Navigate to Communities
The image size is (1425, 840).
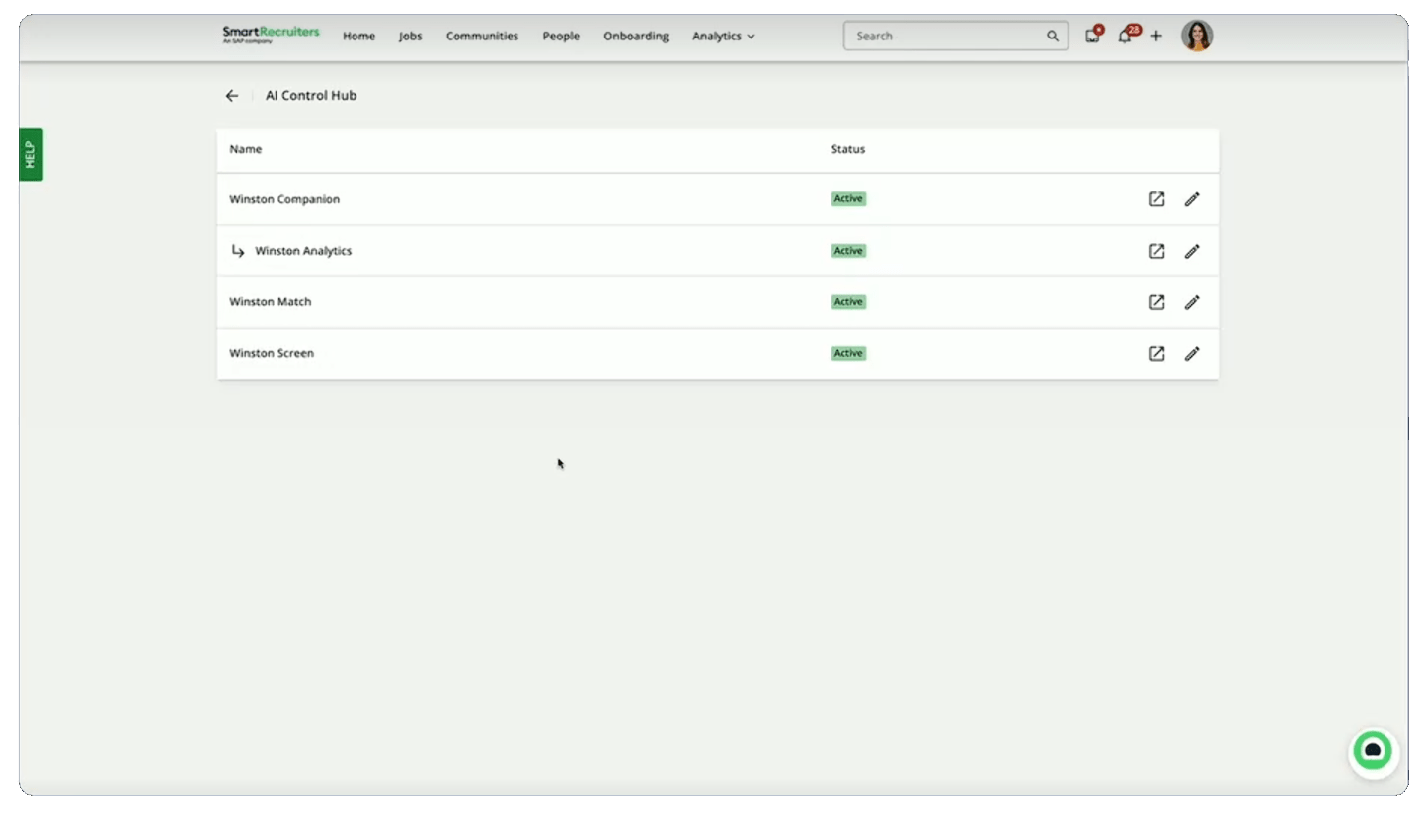482,37
